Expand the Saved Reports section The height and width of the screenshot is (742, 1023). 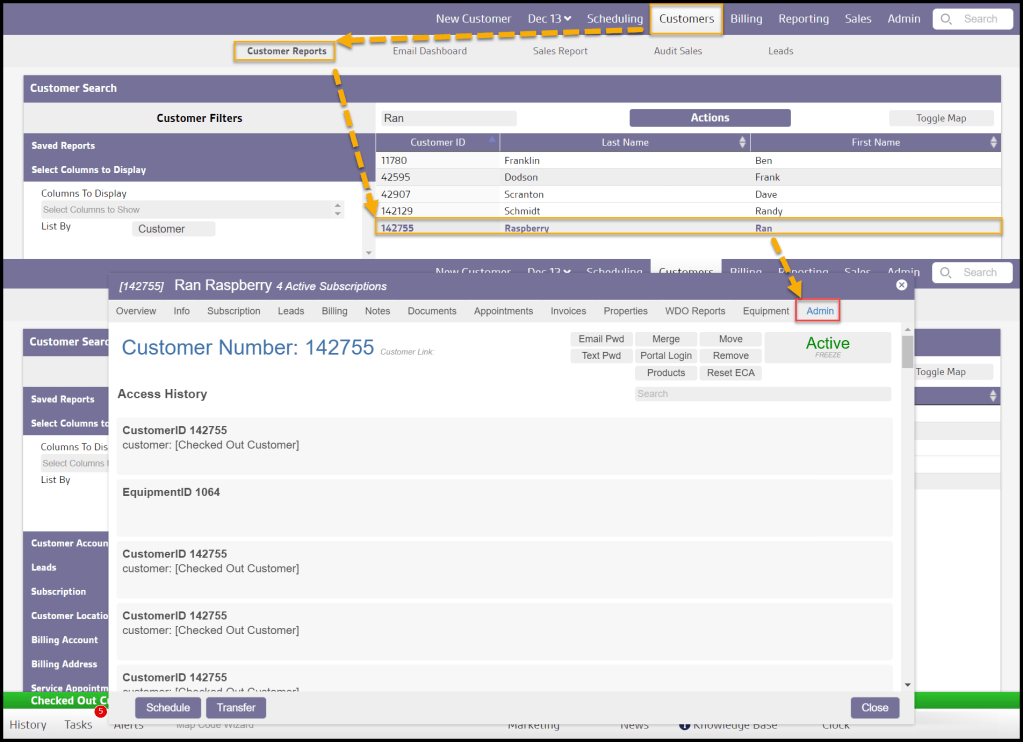click(63, 146)
